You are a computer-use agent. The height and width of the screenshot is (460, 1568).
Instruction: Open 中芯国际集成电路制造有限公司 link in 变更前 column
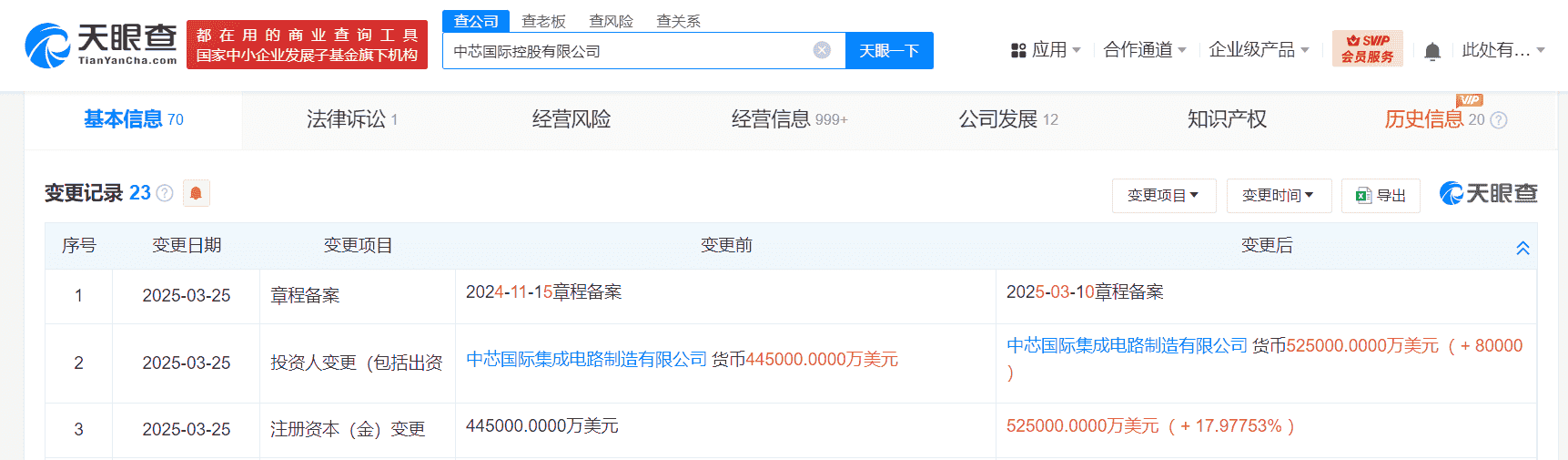(586, 360)
